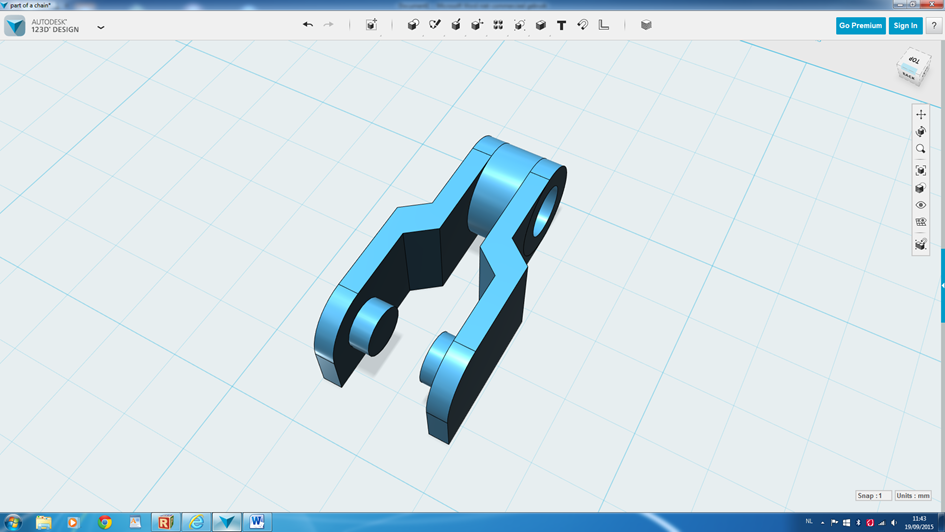Select the Zoom magnifier tool
The width and height of the screenshot is (945, 532).
tap(920, 149)
